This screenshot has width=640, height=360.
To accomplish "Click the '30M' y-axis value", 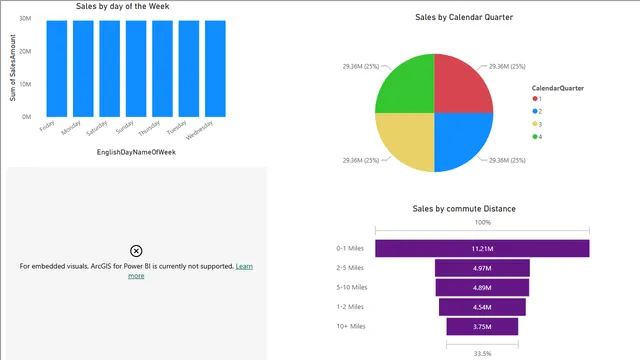I will coord(25,18).
